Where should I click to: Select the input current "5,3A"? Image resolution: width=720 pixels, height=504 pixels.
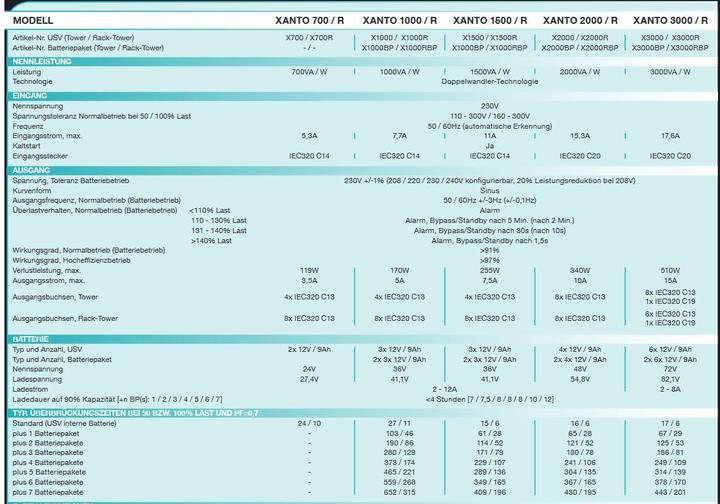coord(309,136)
